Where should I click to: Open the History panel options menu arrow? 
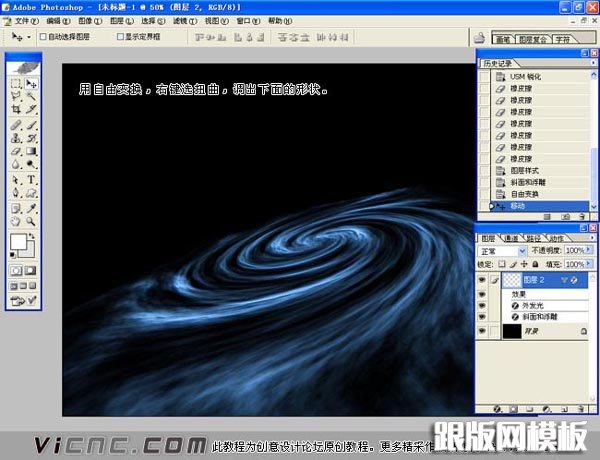pos(593,62)
